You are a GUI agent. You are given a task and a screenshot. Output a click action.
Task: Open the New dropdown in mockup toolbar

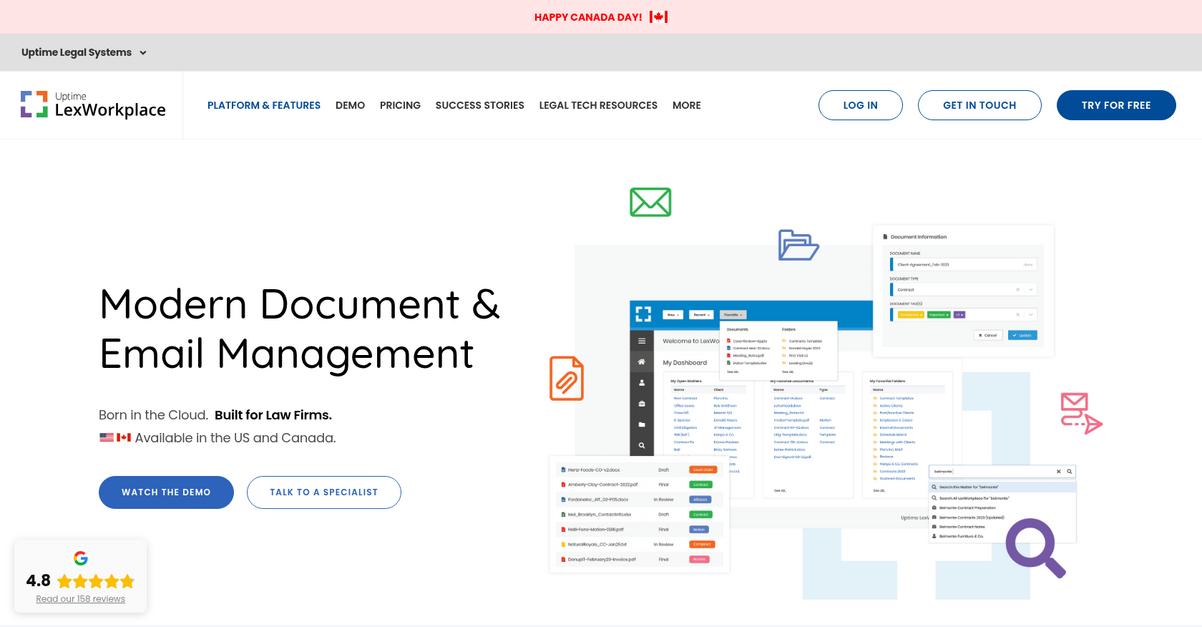click(673, 314)
